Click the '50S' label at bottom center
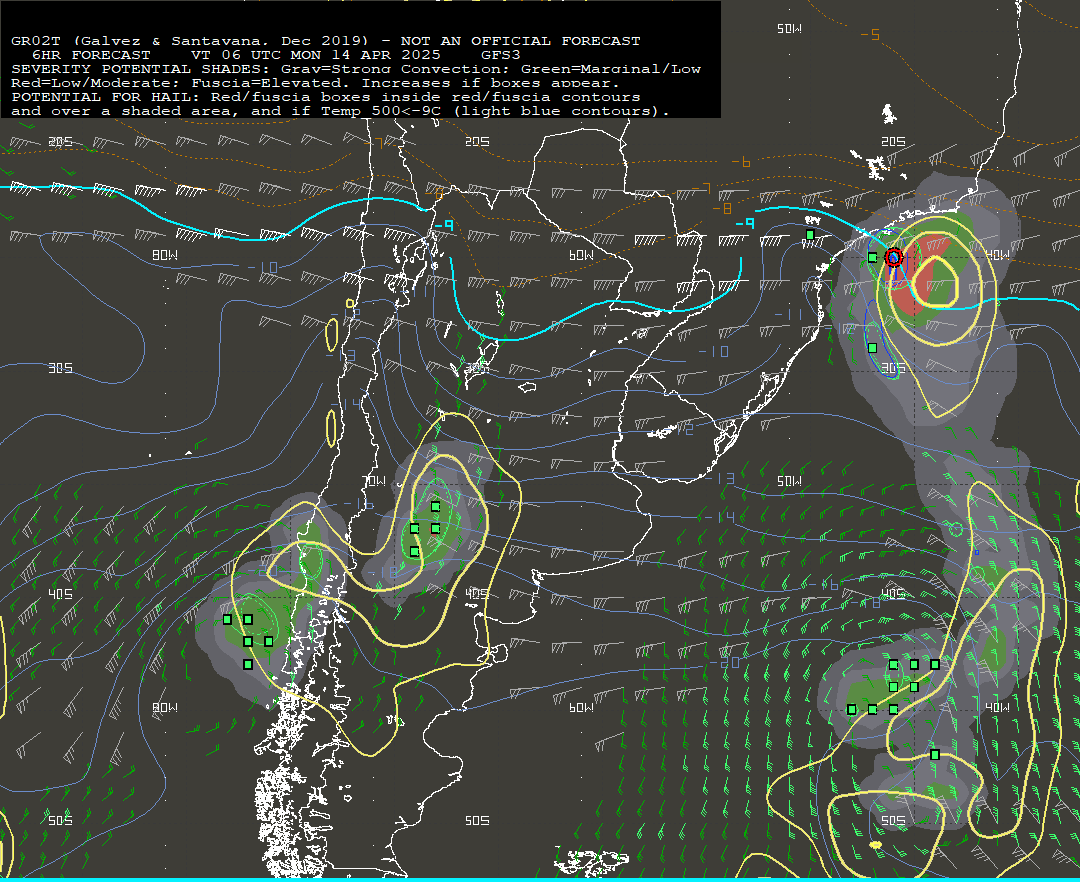The image size is (1080, 882). tap(477, 821)
